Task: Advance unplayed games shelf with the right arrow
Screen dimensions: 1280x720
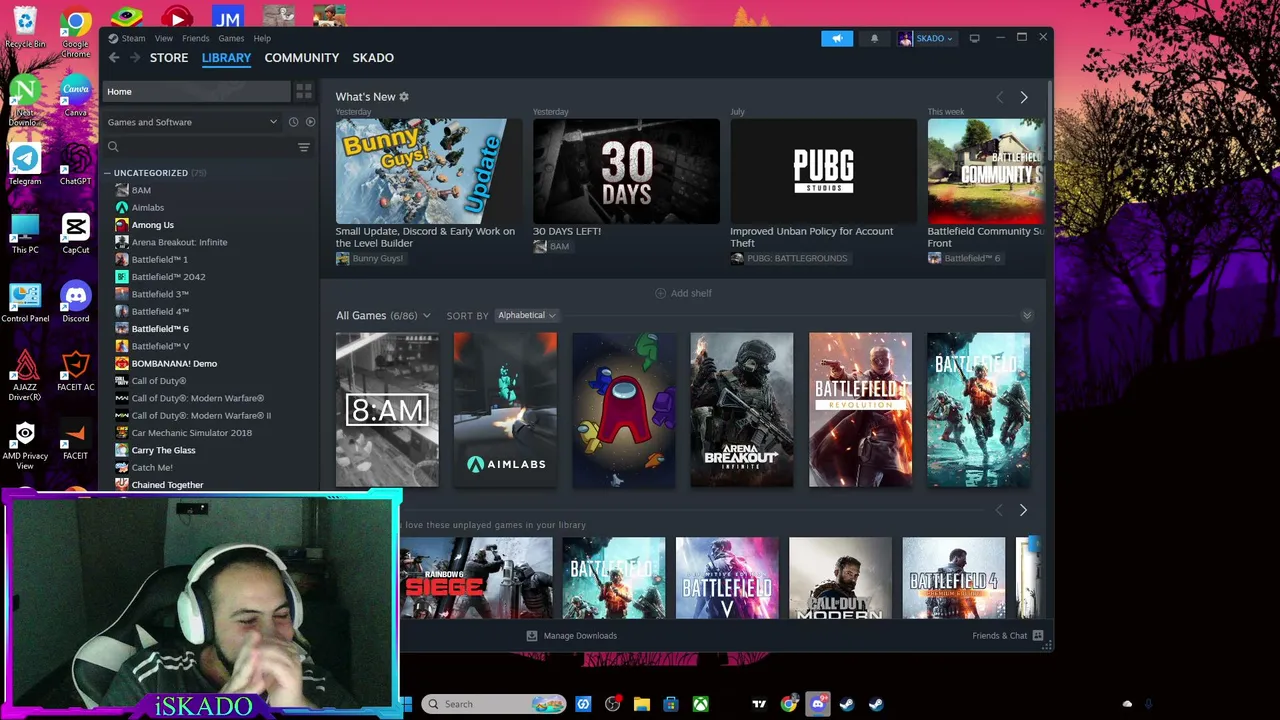Action: (1022, 510)
